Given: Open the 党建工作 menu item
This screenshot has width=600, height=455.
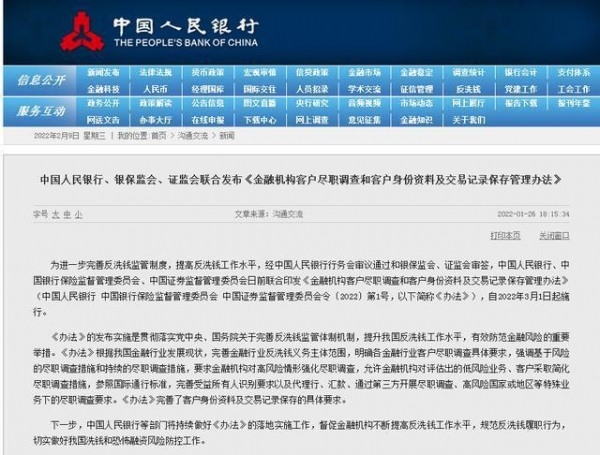Looking at the screenshot, I should tap(521, 90).
